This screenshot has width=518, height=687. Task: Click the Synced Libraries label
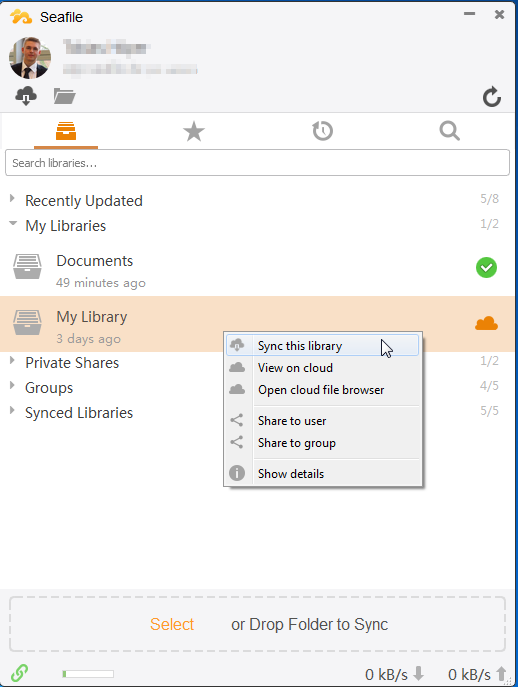pyautogui.click(x=79, y=413)
